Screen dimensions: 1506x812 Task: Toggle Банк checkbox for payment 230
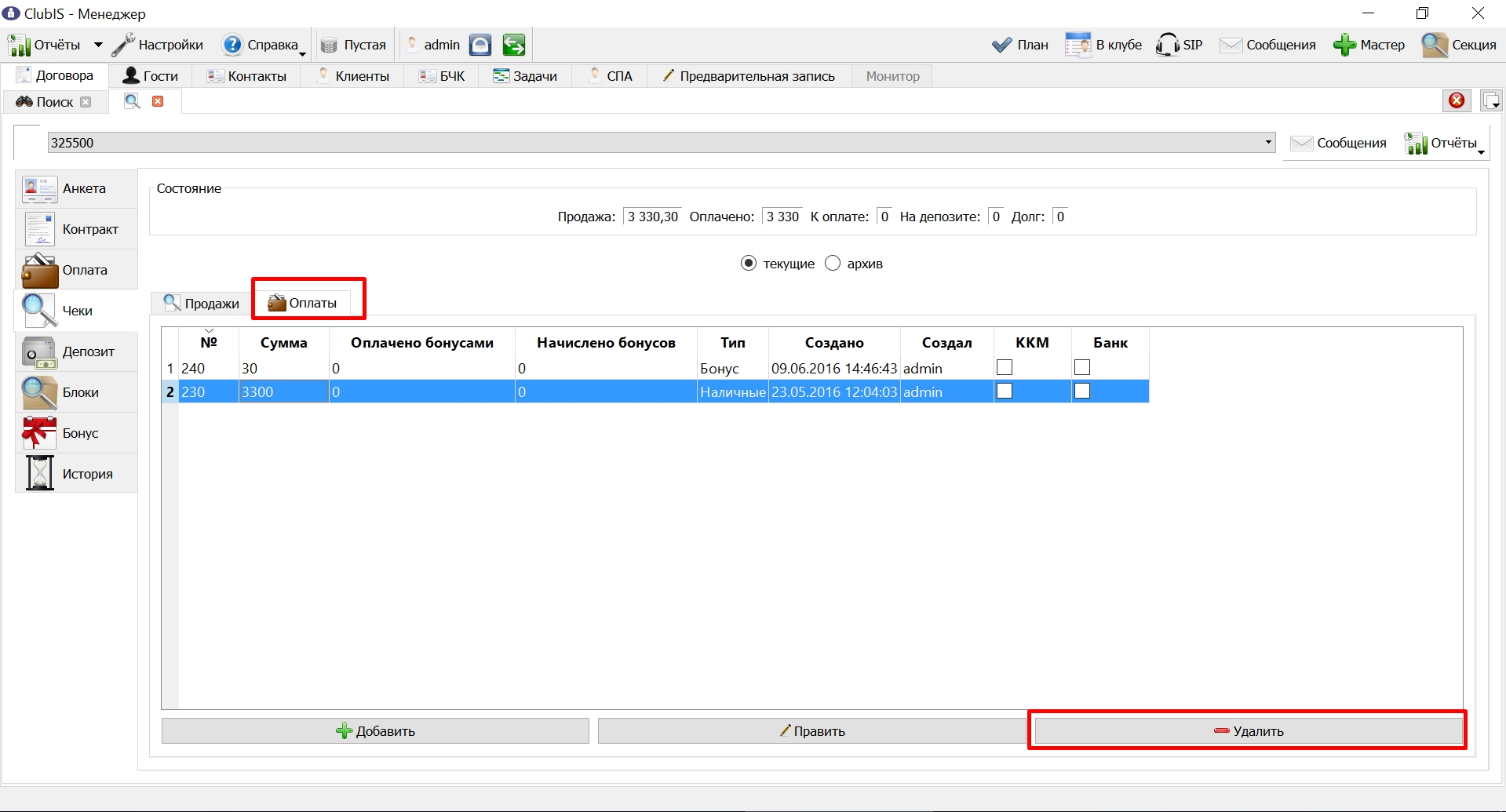coord(1082,391)
